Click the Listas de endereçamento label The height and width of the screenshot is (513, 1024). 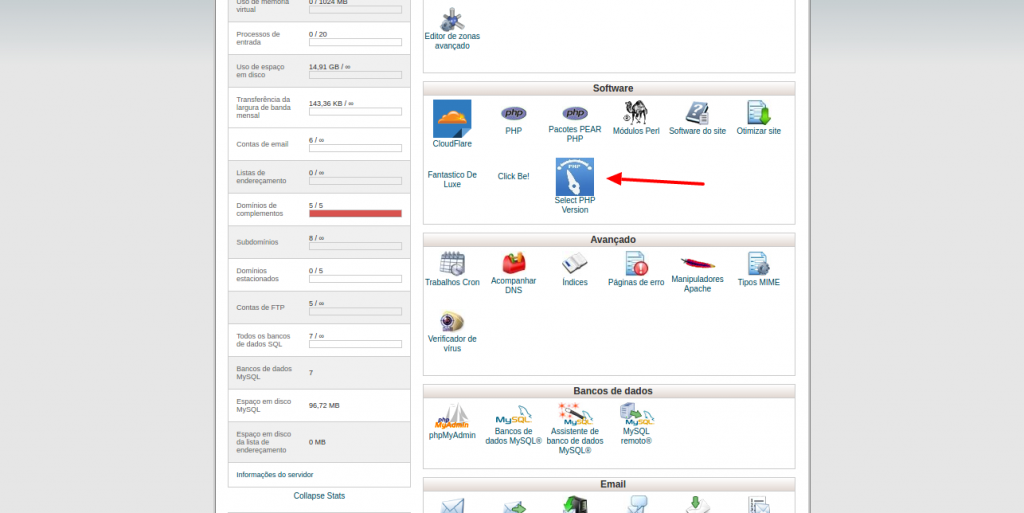pos(261,177)
